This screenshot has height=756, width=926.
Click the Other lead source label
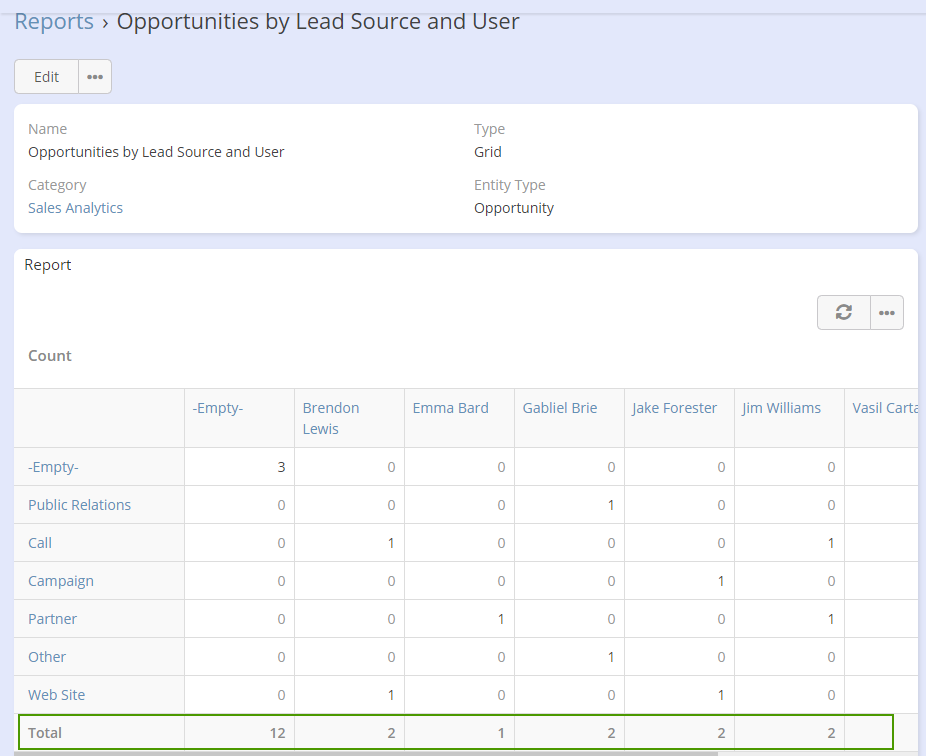[x=47, y=657]
